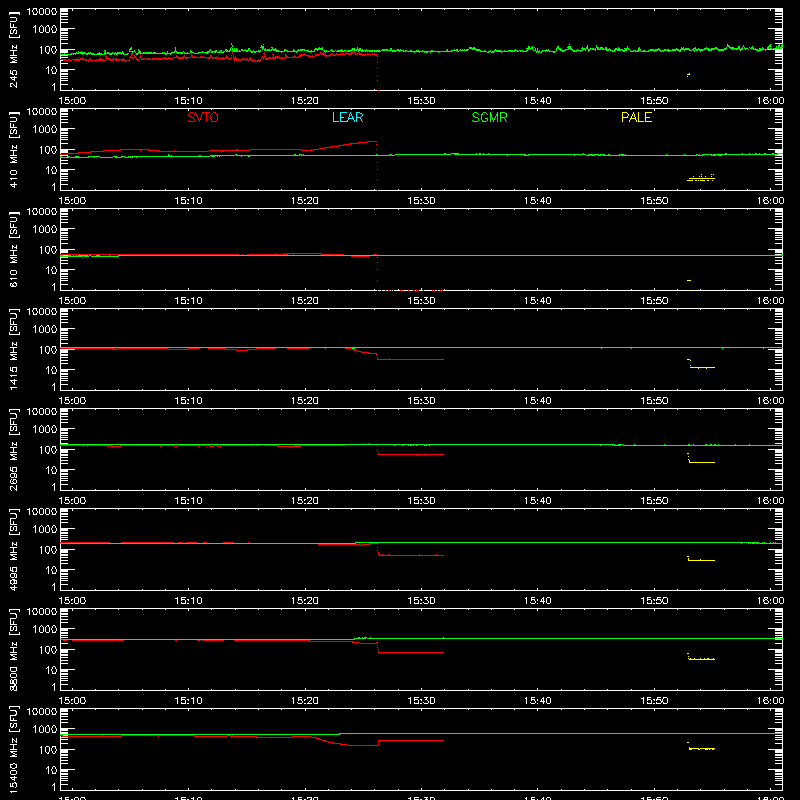The image size is (800, 800).
Task: Click 15:00 time label under 245 MHz plot
Action: tap(72, 101)
